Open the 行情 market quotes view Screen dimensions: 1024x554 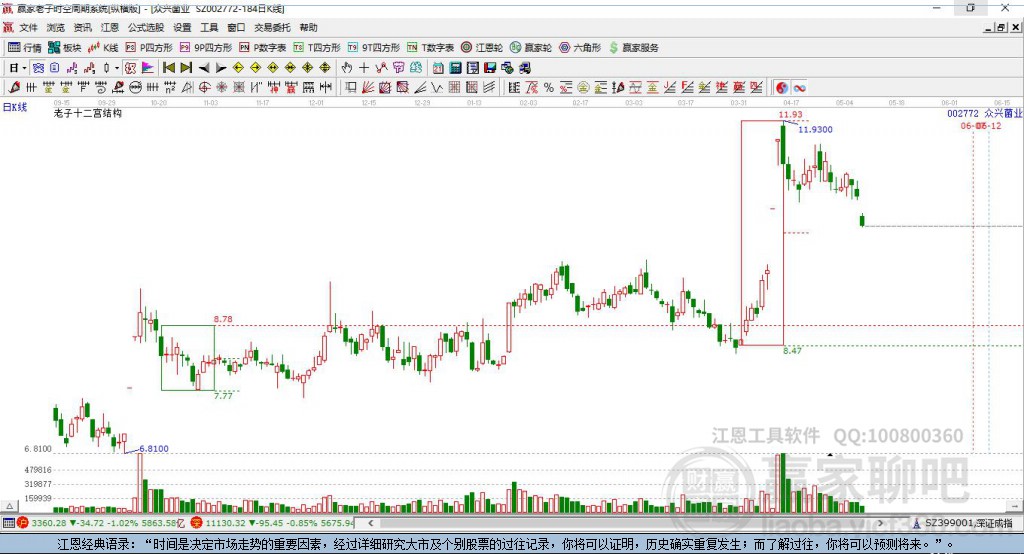[24, 48]
